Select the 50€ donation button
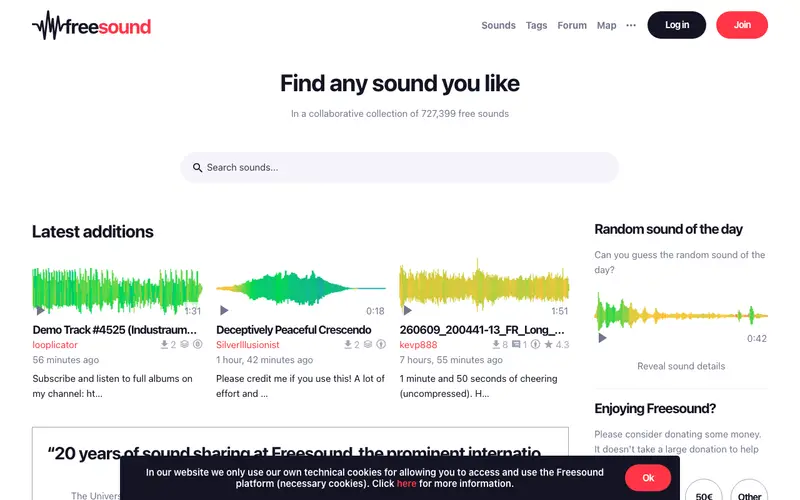Viewport: 800px width, 500px height. point(704,491)
